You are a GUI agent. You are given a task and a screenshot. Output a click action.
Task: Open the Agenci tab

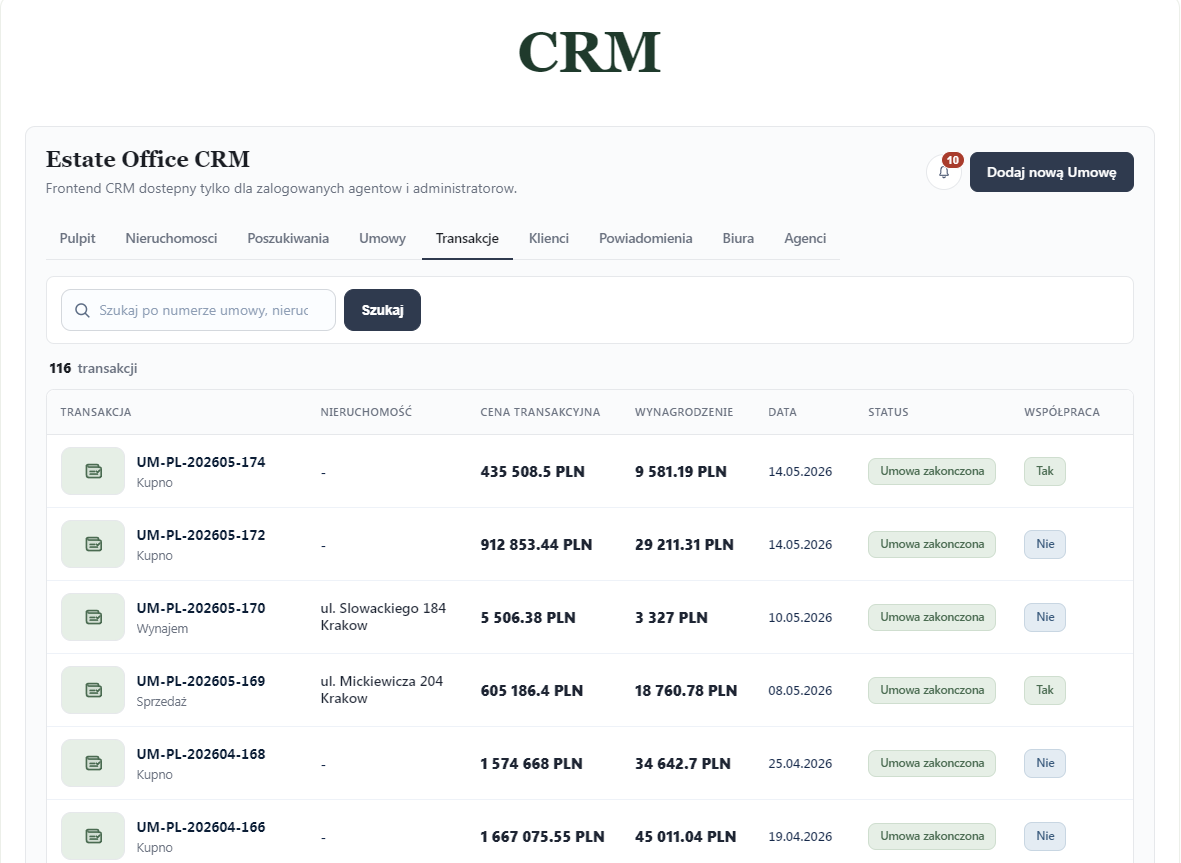pos(804,239)
